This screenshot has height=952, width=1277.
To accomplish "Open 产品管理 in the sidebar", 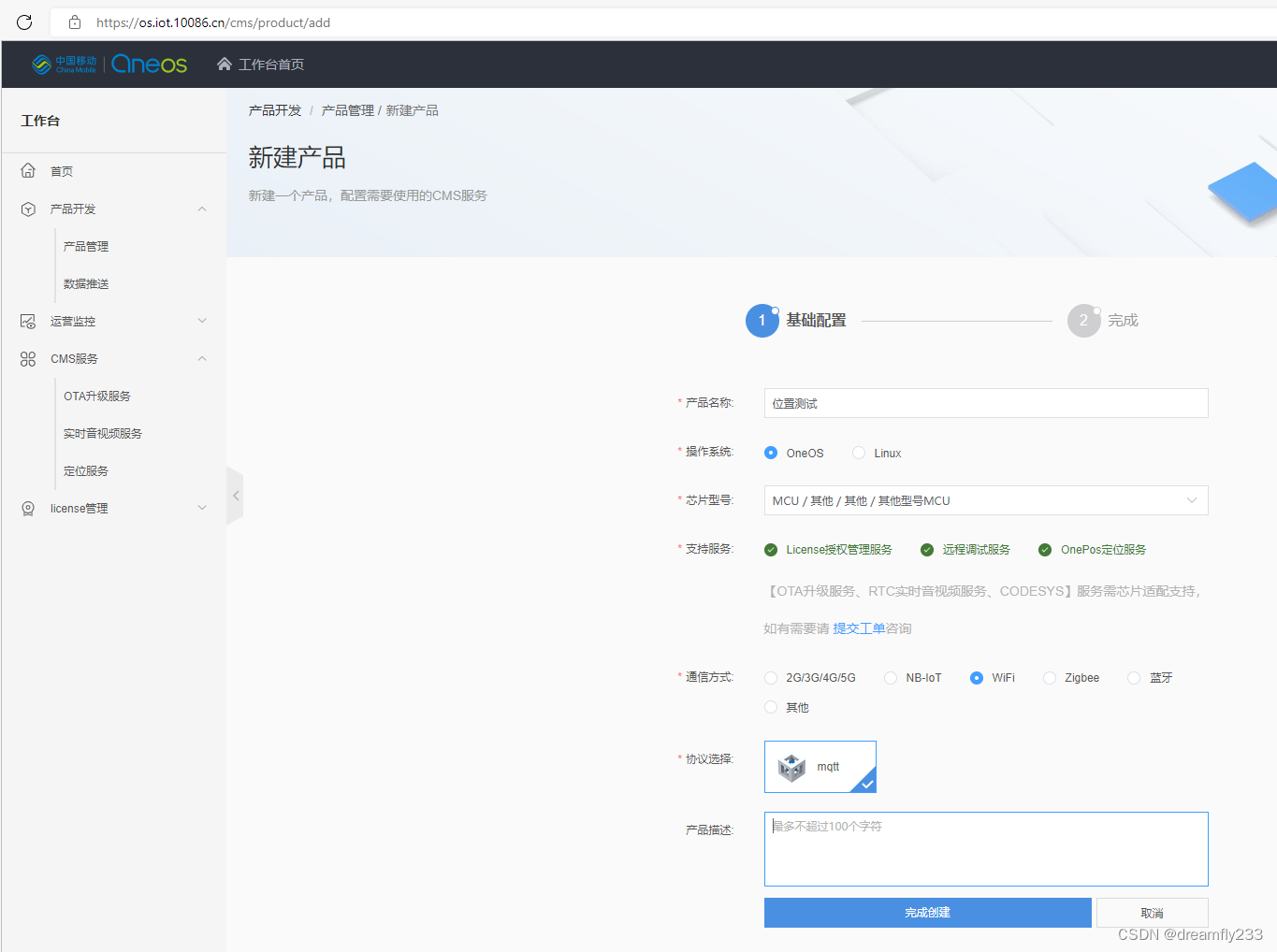I will tap(86, 246).
